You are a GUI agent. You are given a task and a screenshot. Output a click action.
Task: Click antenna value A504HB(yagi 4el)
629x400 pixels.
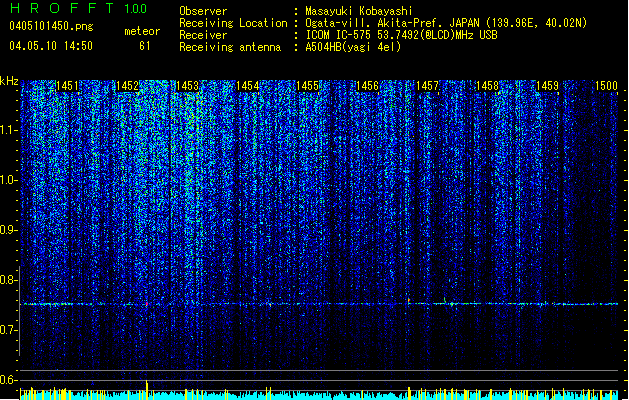[x=353, y=47]
